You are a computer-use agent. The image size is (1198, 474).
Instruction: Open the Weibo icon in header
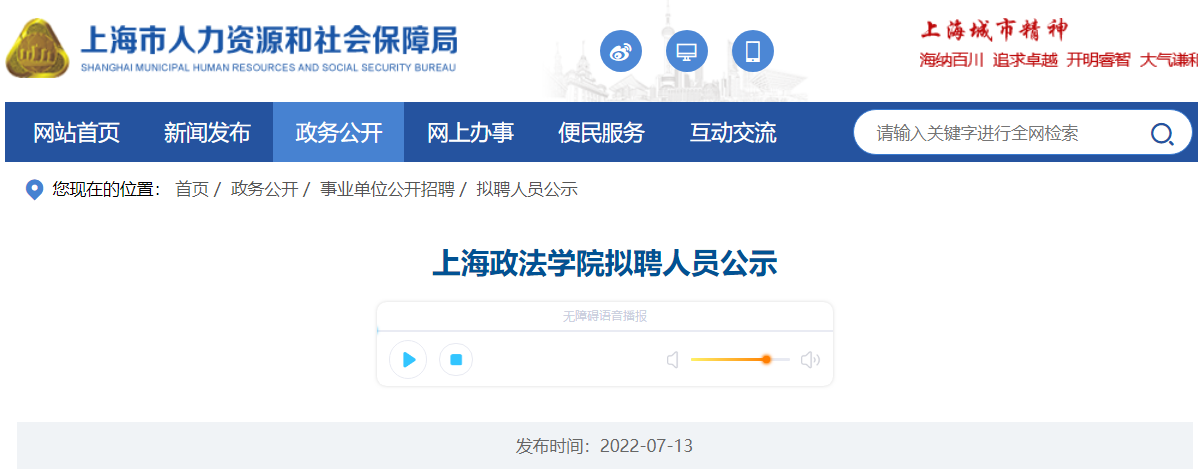coord(620,51)
